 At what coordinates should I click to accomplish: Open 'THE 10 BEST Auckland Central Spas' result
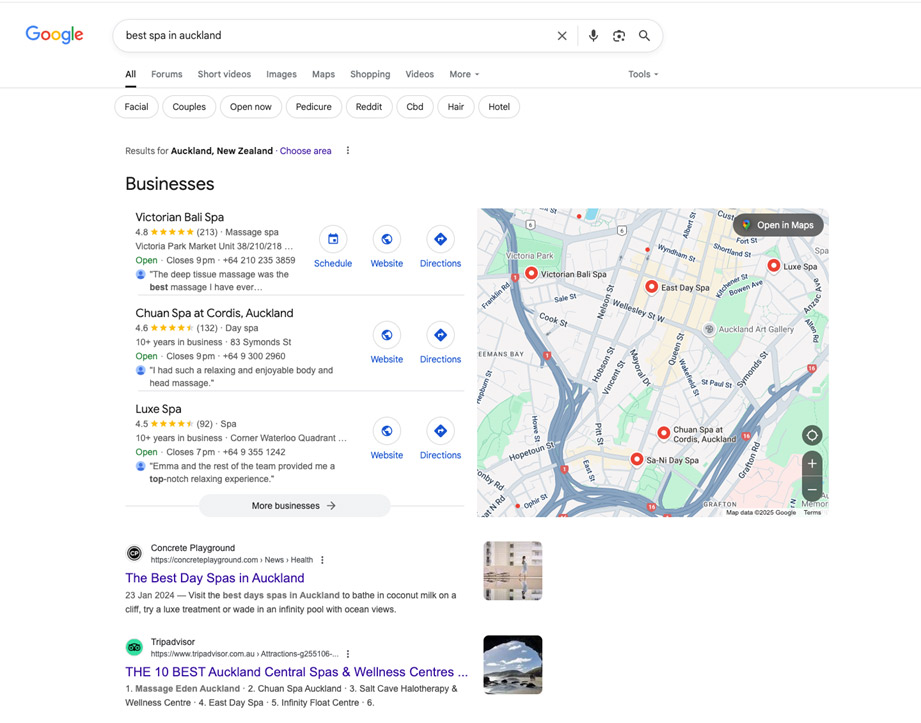point(297,672)
